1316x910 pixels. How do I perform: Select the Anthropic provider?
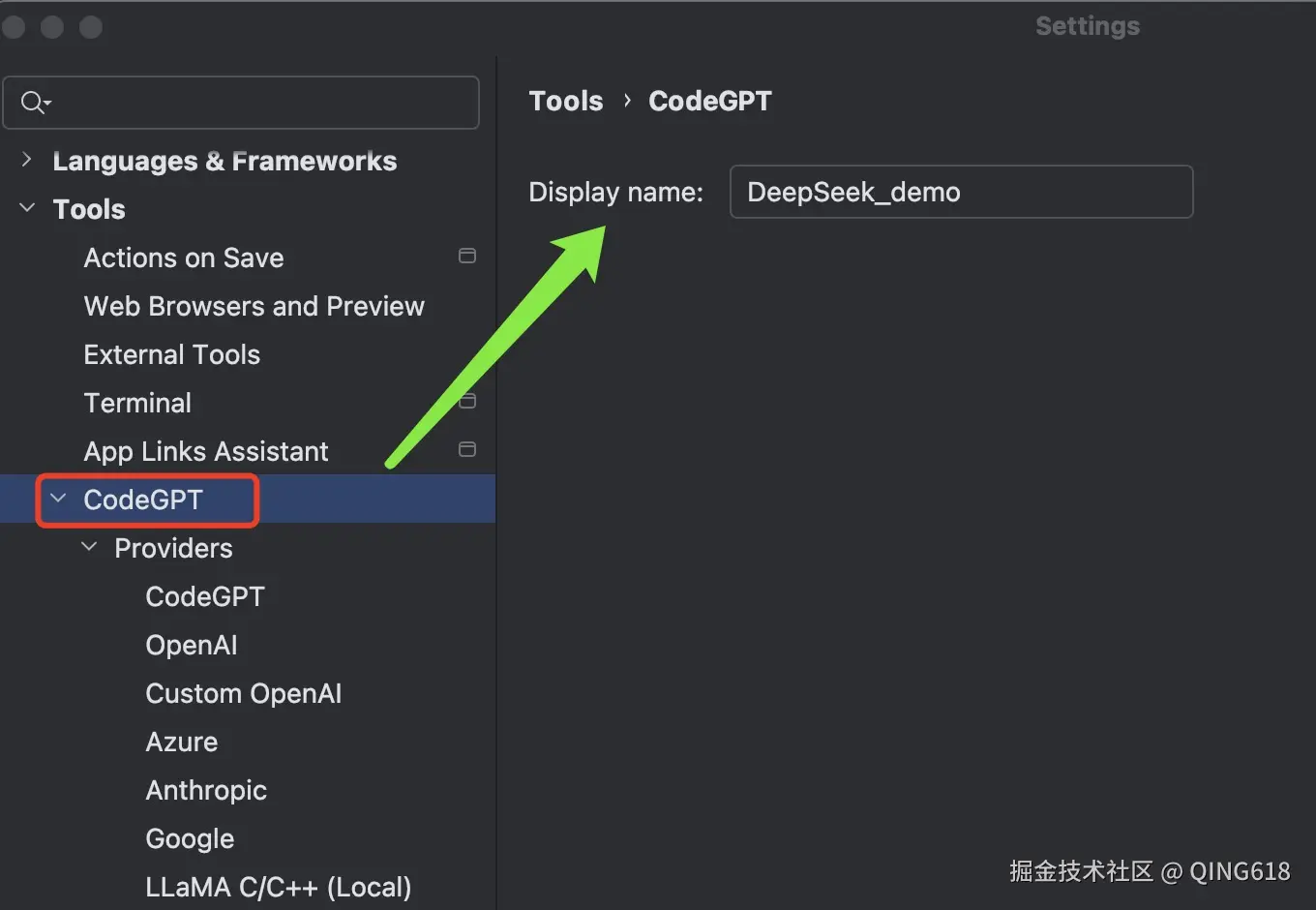pos(205,791)
